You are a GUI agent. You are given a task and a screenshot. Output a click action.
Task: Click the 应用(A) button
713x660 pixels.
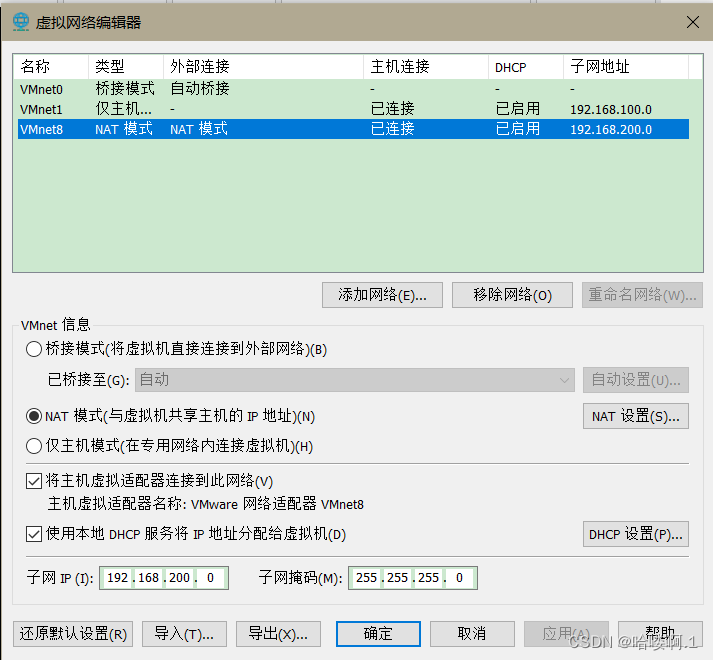566,634
